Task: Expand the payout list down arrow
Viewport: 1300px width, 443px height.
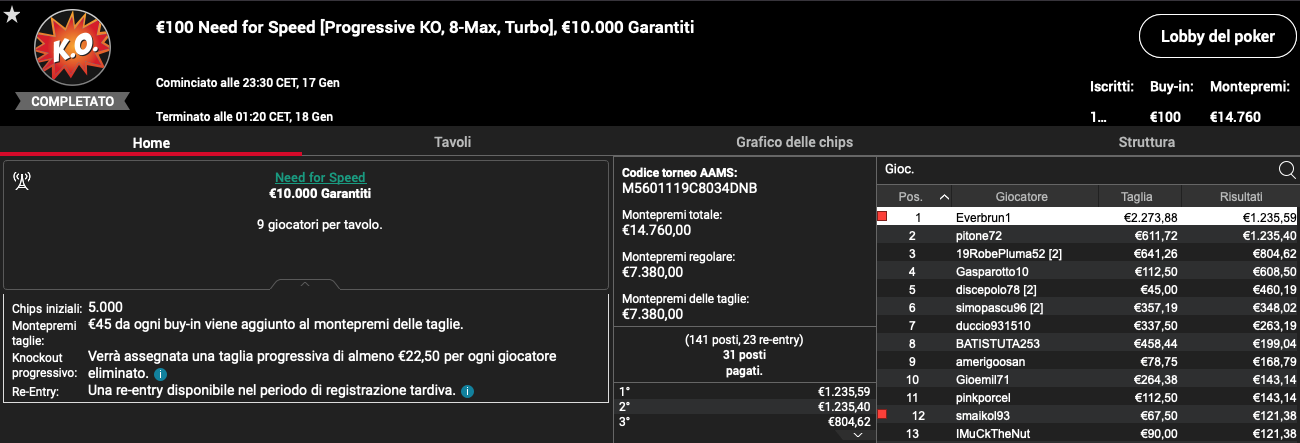Action: [x=858, y=435]
